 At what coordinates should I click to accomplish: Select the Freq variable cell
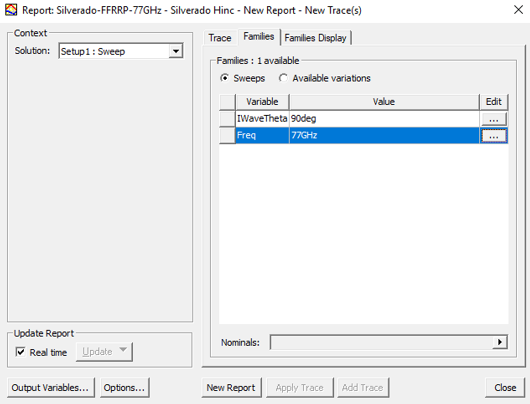(x=262, y=136)
